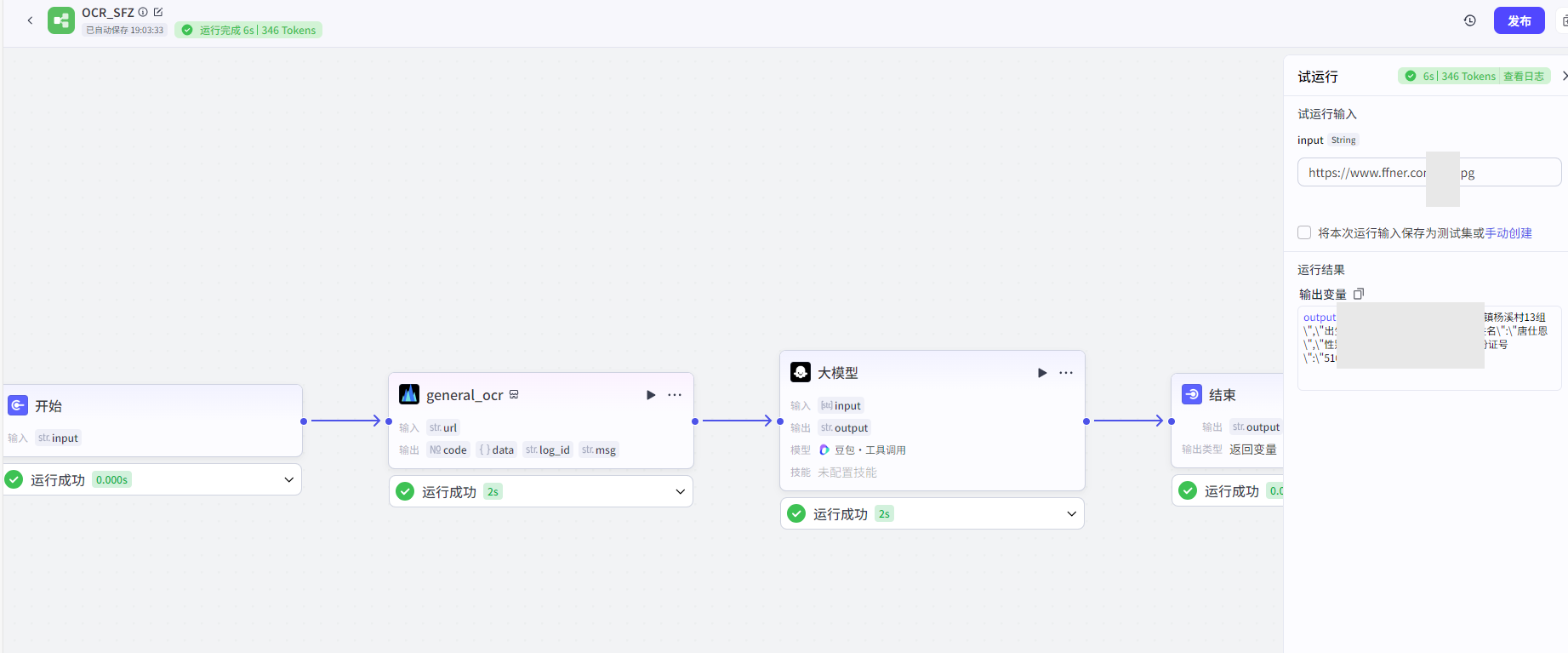
Task: Expand the general_ocr run success details
Action: (681, 491)
